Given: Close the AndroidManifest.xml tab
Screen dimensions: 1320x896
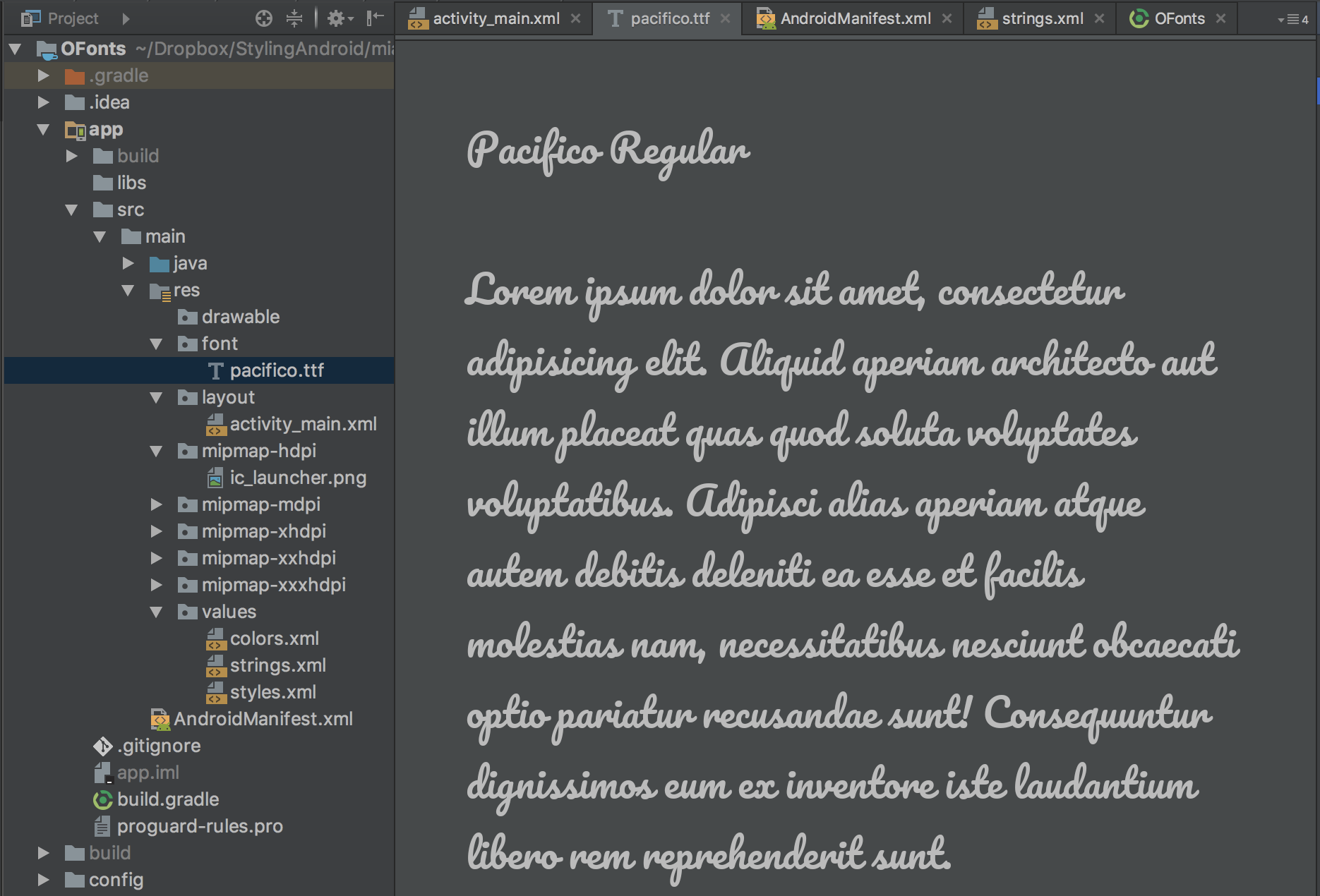Looking at the screenshot, I should [x=947, y=19].
